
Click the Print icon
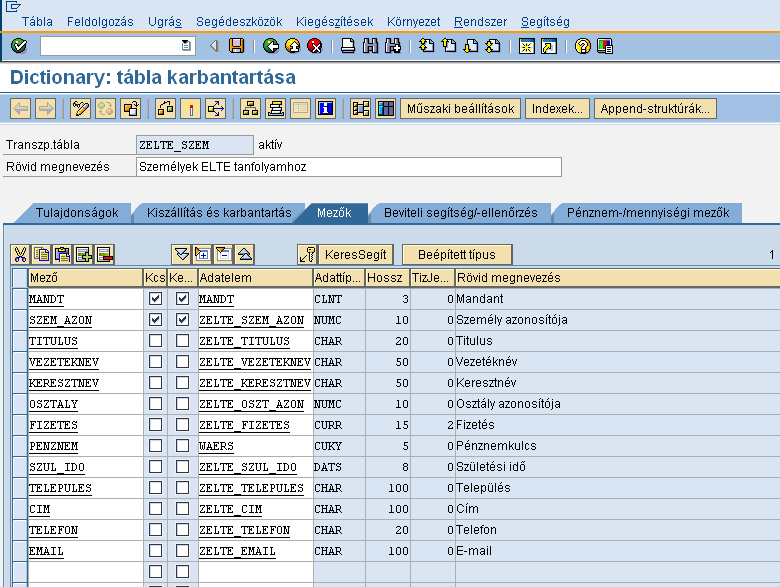click(x=348, y=46)
